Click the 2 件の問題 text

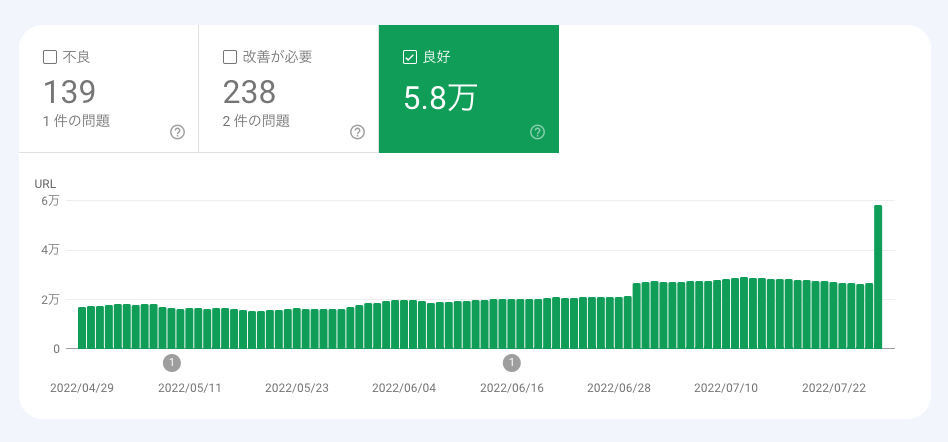(x=256, y=121)
